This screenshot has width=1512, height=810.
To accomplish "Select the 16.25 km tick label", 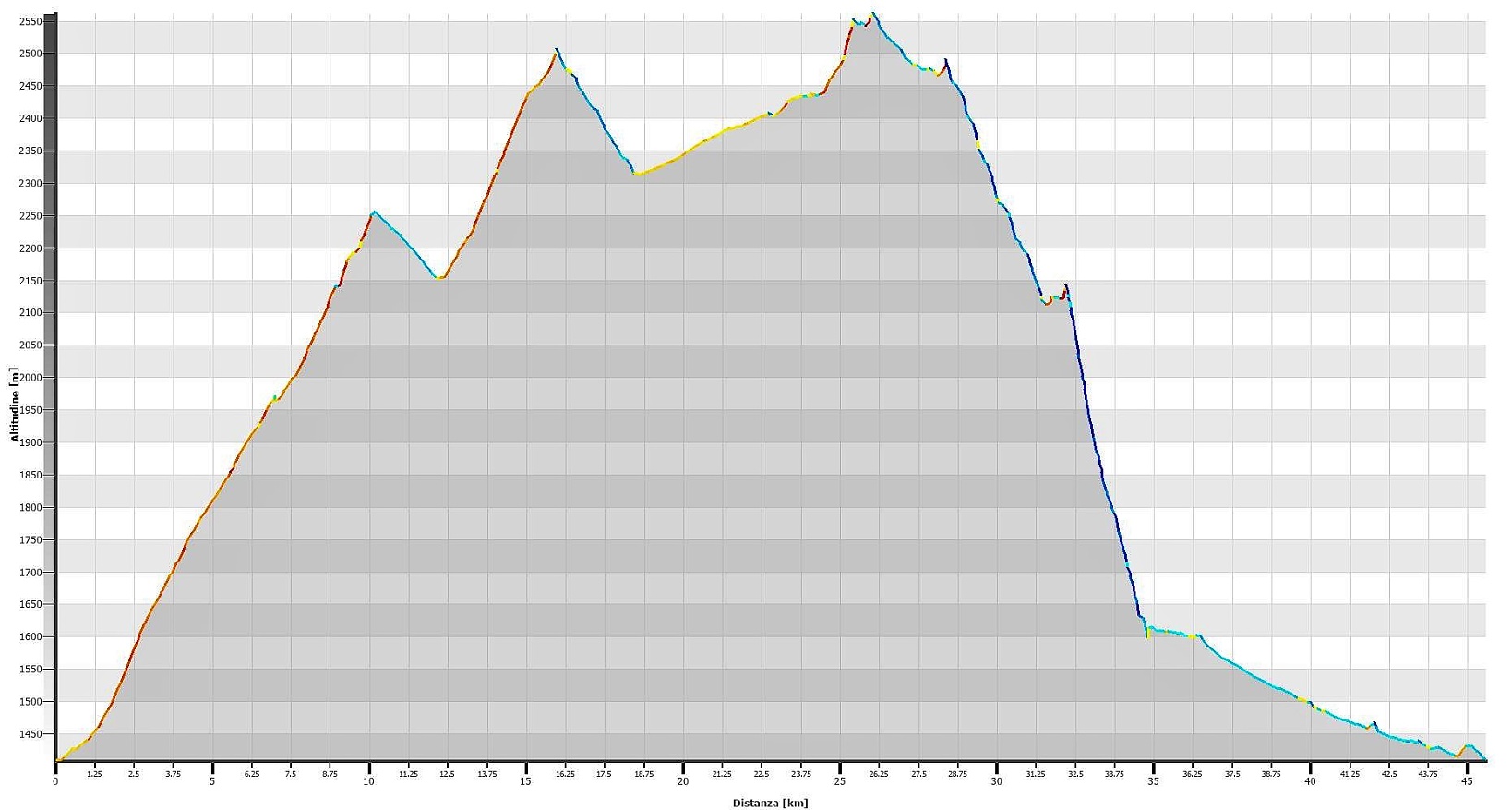I will (565, 774).
